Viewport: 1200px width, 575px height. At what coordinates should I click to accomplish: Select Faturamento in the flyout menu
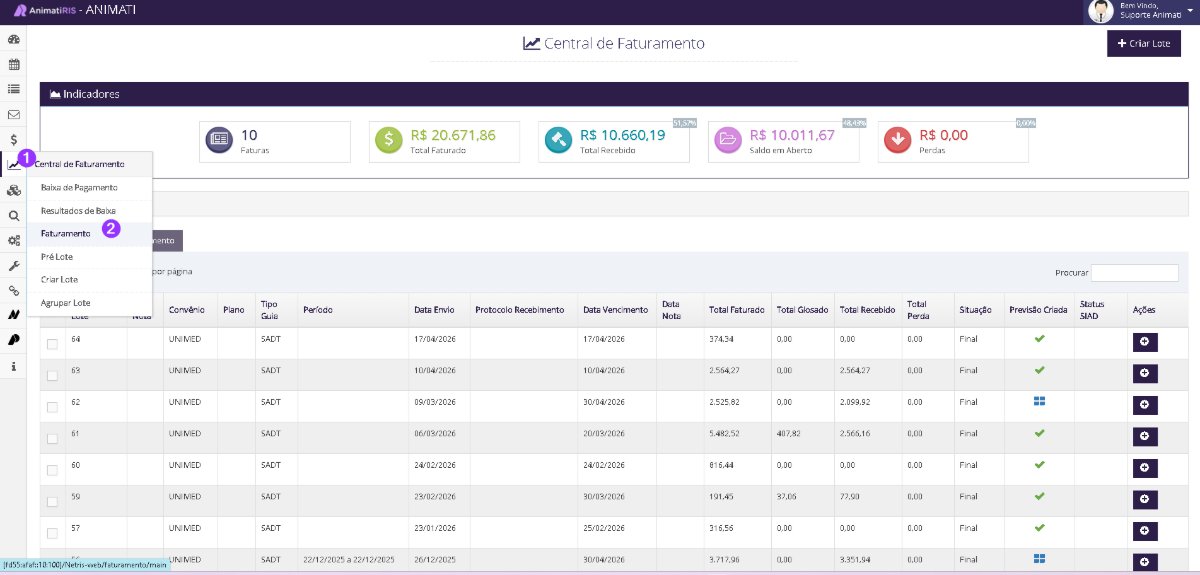click(x=65, y=233)
